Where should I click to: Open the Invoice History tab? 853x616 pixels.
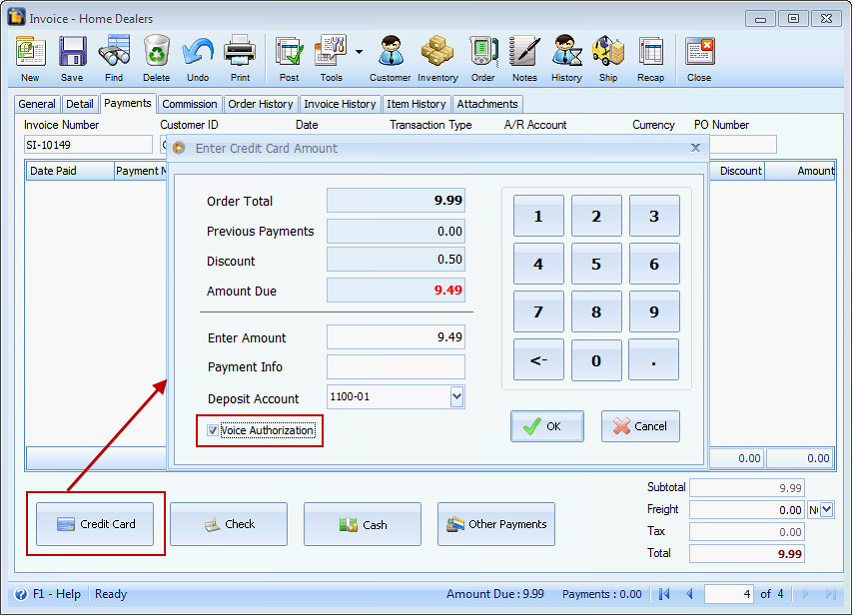(x=340, y=104)
